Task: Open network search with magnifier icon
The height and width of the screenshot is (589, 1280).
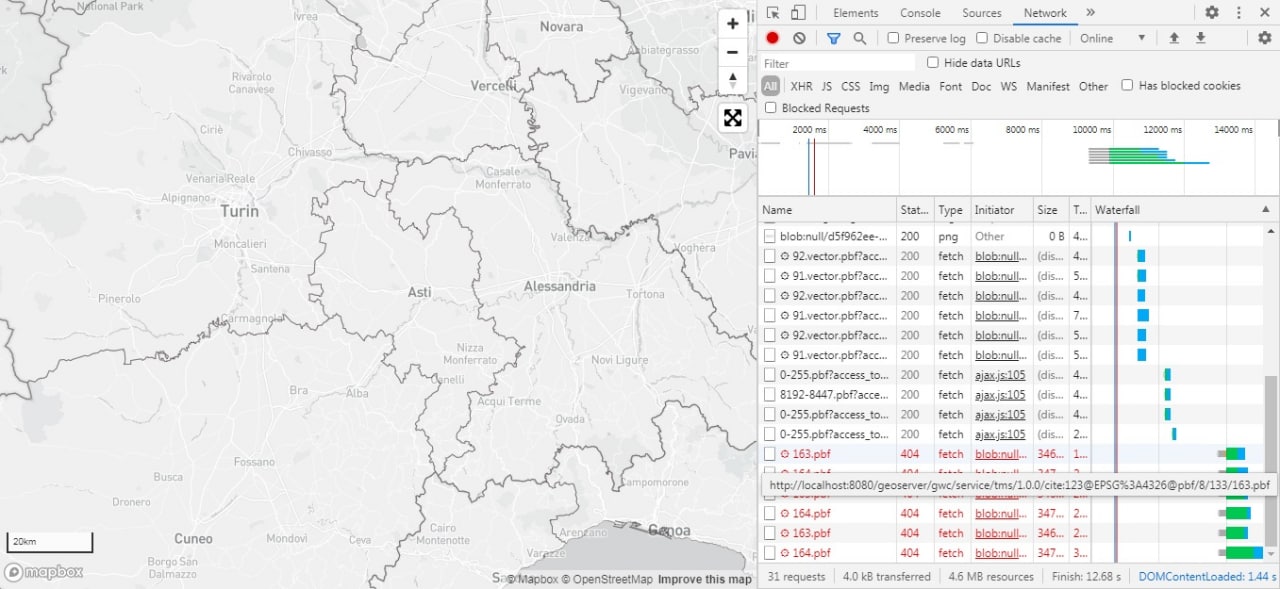Action: tap(860, 38)
